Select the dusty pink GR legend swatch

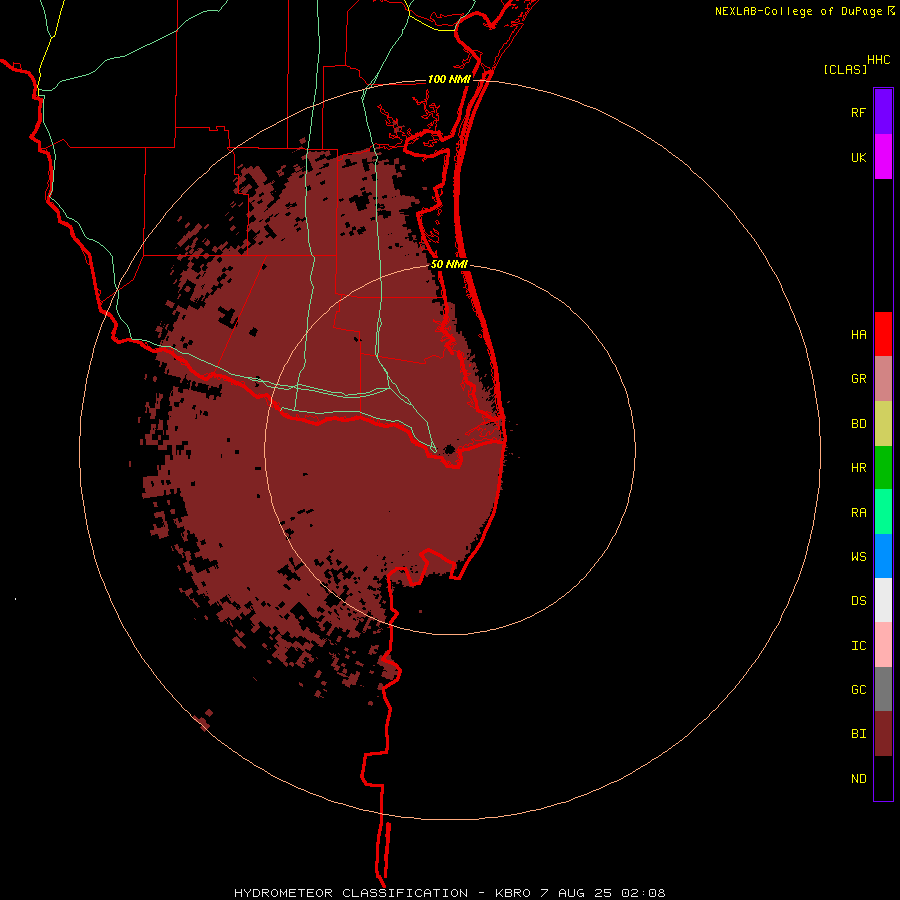coord(883,379)
